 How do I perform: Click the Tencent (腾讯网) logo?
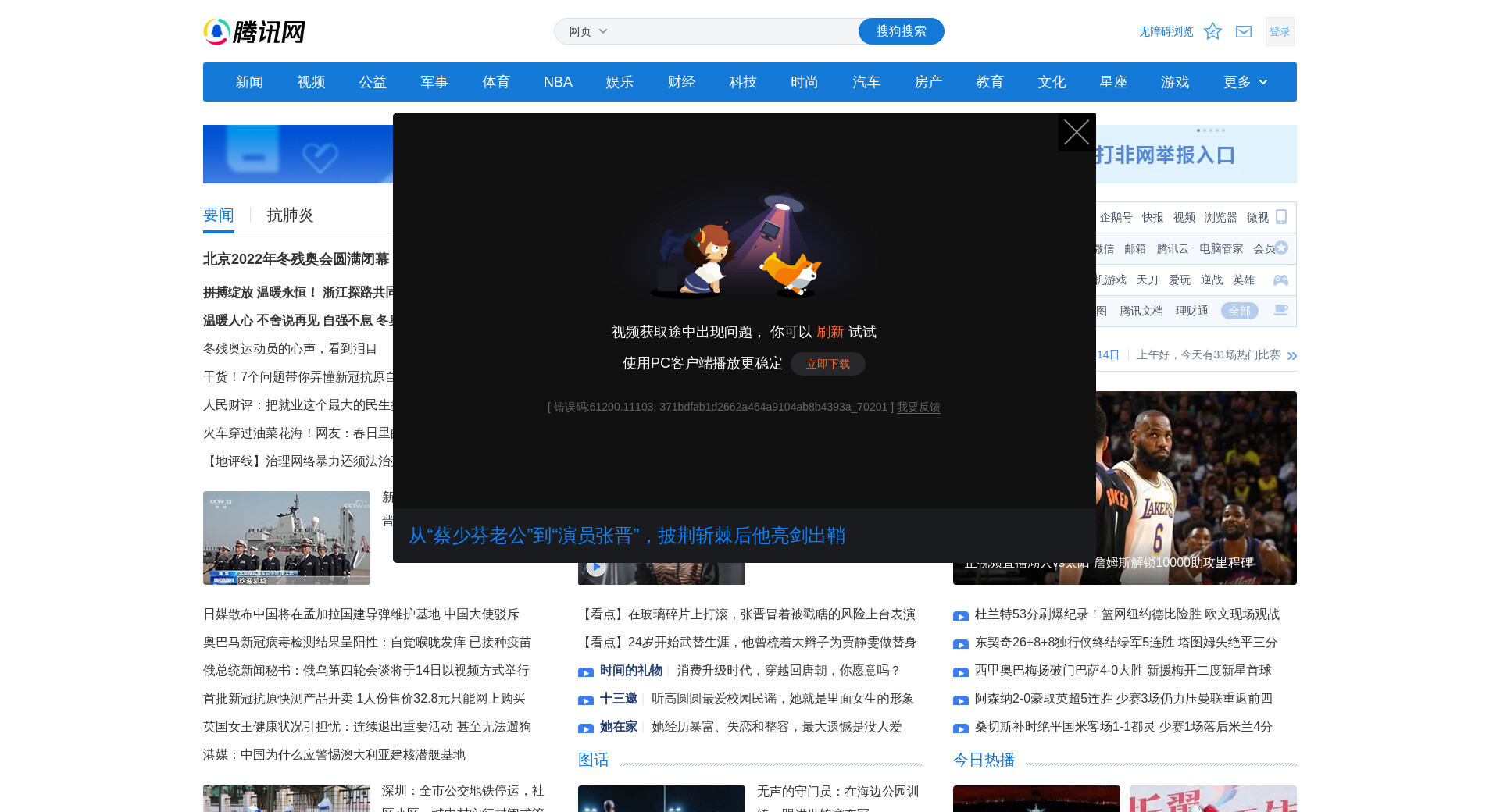254,32
